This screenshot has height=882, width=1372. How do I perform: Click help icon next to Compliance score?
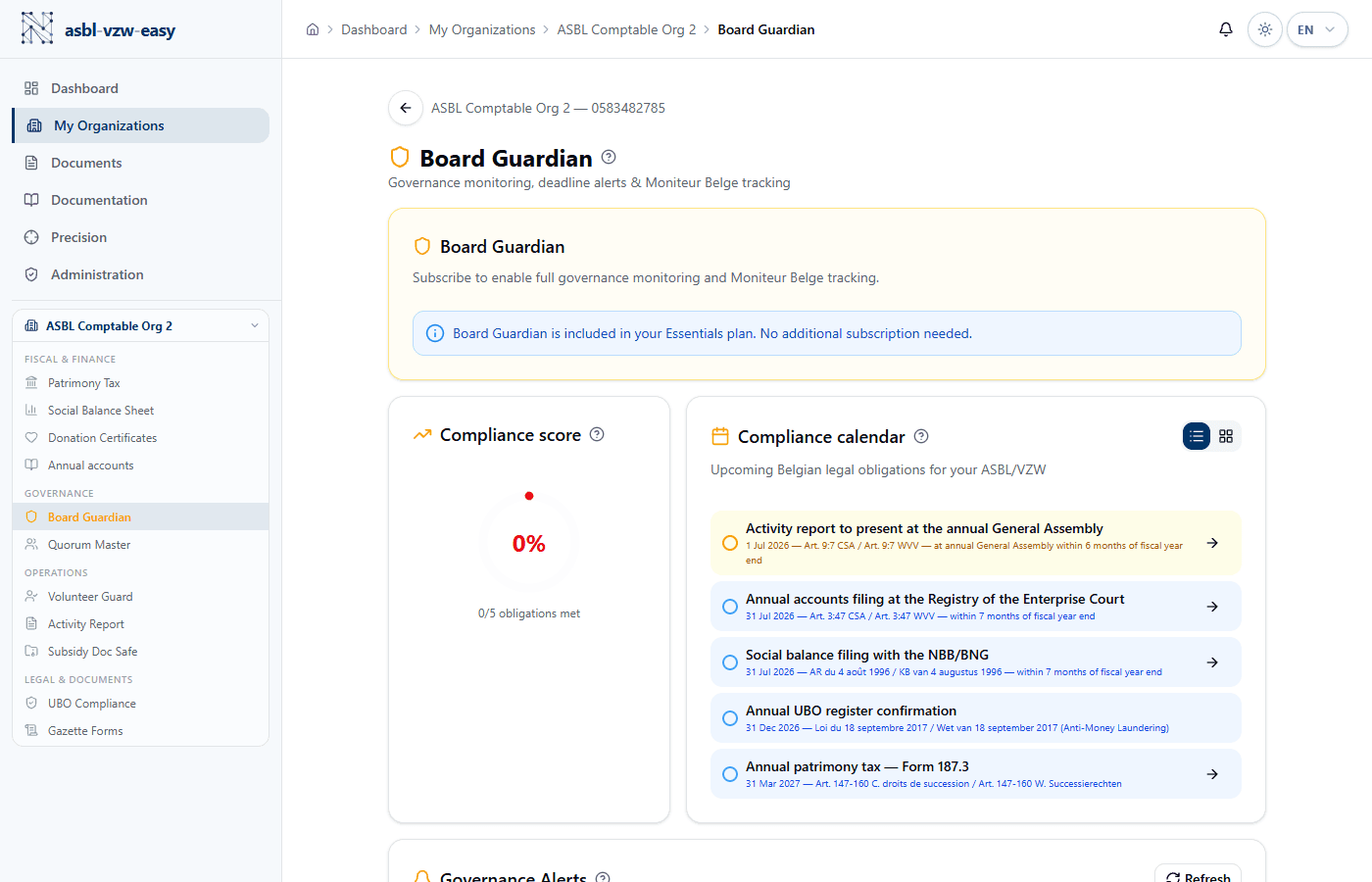[x=597, y=434]
